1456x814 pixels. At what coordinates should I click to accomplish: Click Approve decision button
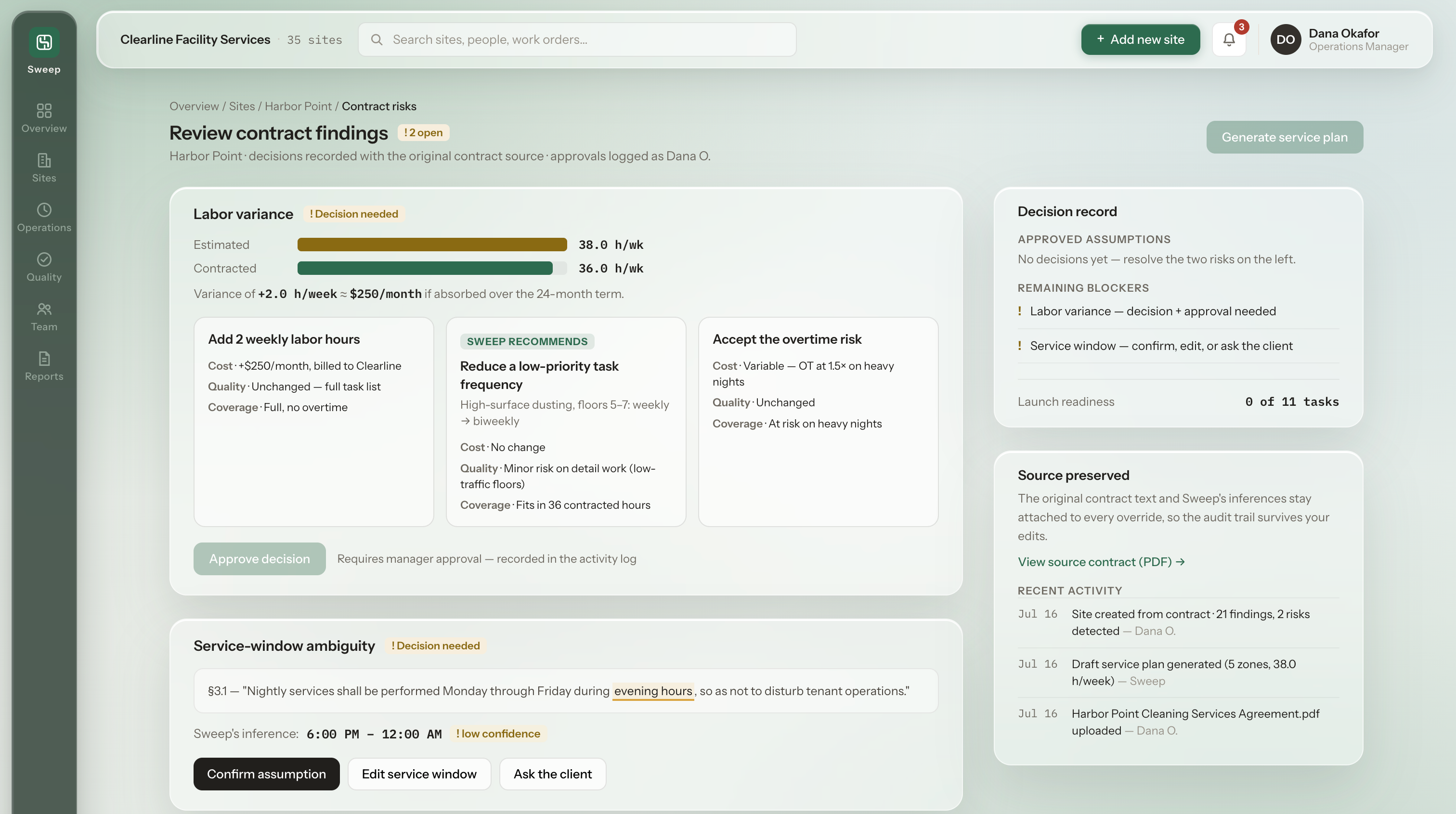[260, 558]
